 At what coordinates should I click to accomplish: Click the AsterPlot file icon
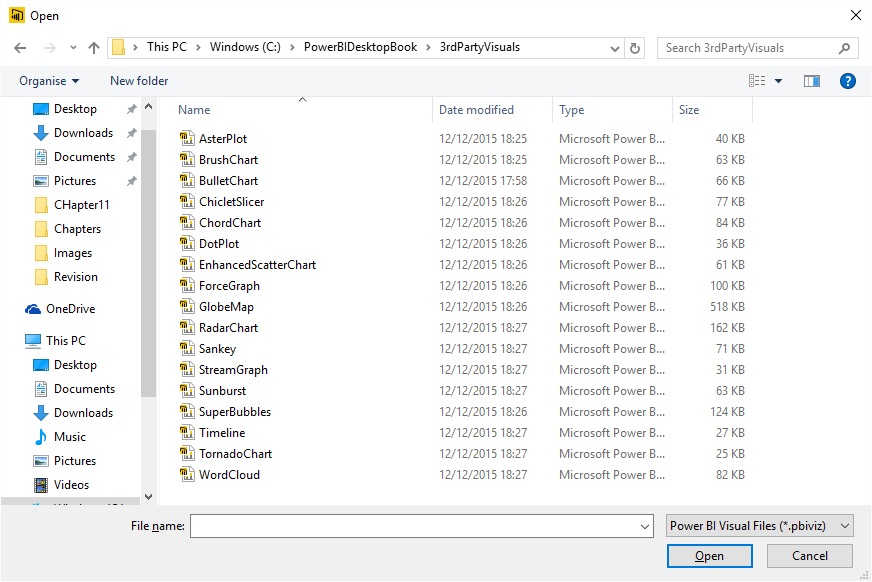point(187,138)
